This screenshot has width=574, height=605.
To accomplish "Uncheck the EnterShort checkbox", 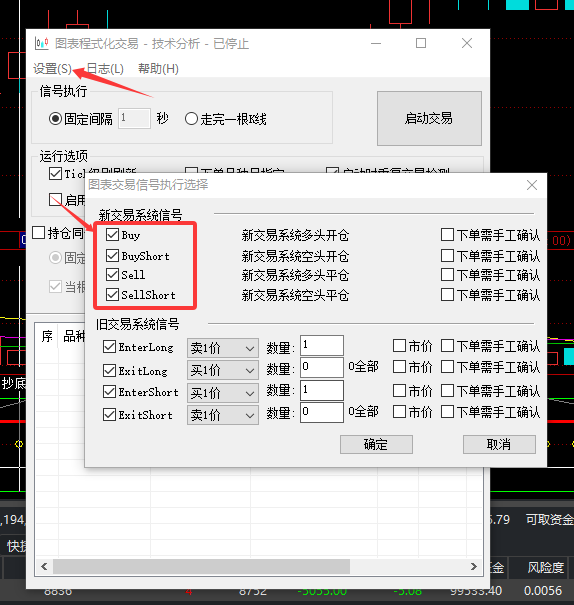I will point(110,392).
